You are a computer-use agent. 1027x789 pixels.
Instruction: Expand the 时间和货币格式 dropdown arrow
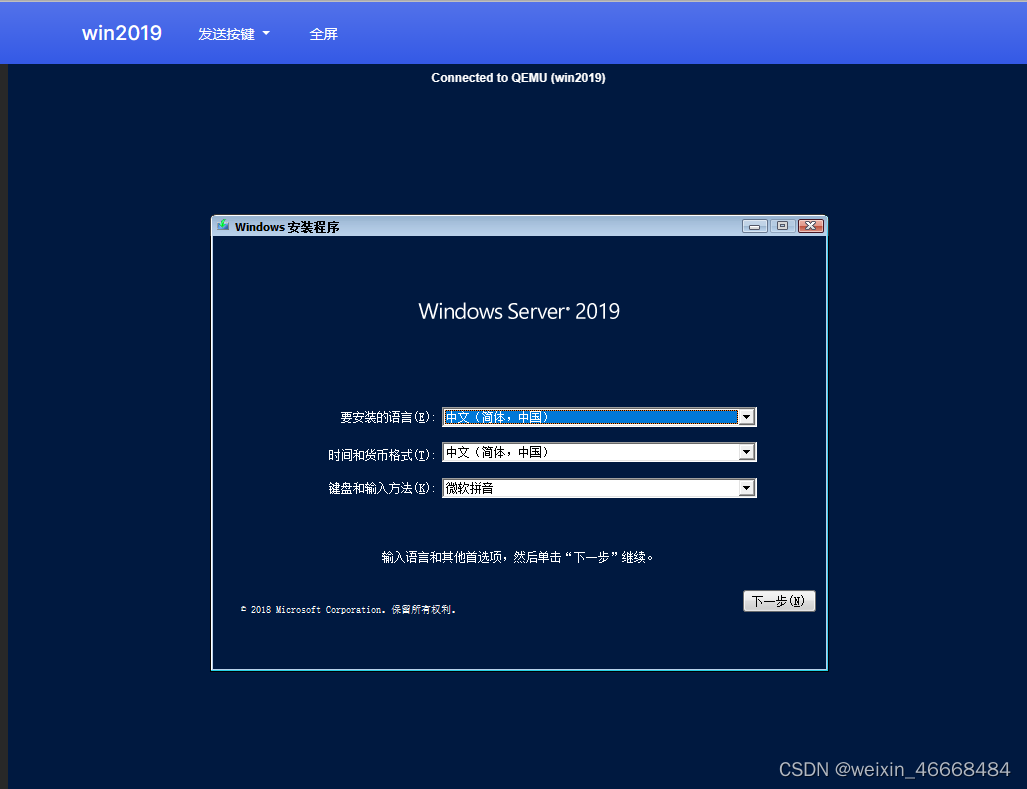point(747,452)
